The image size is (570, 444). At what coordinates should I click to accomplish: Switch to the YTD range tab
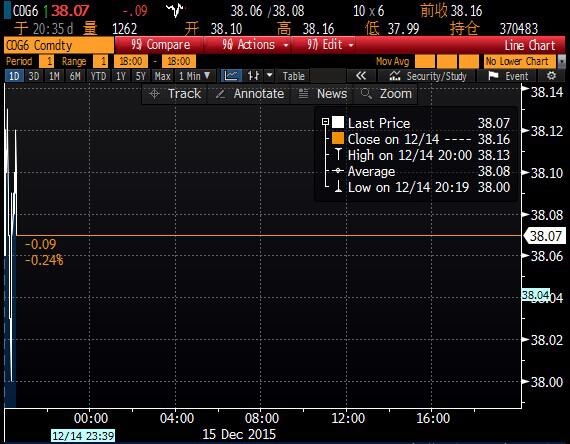click(x=98, y=76)
